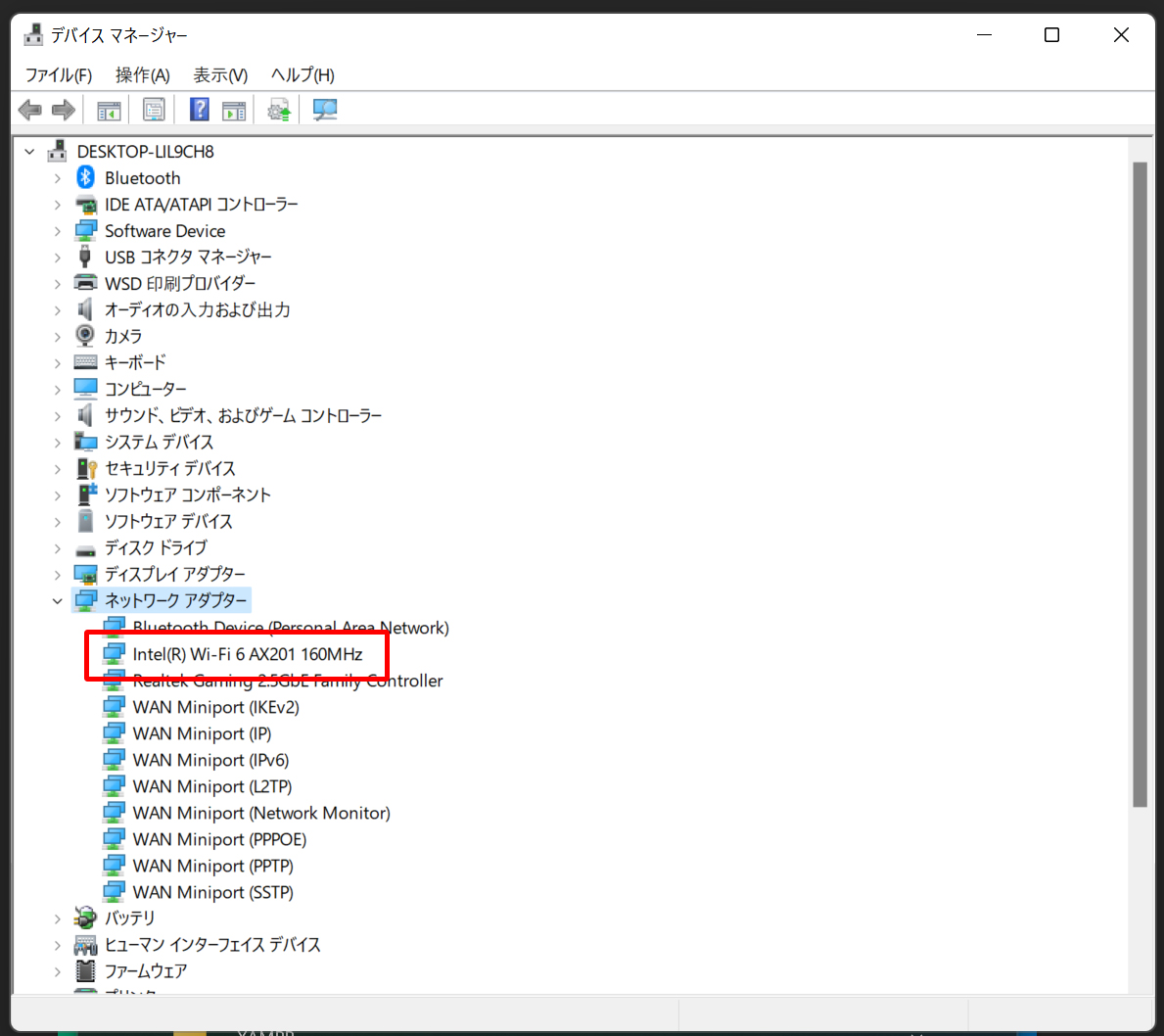Click the ソフトウェア コンポーネント puzzle icon

pyautogui.click(x=86, y=494)
